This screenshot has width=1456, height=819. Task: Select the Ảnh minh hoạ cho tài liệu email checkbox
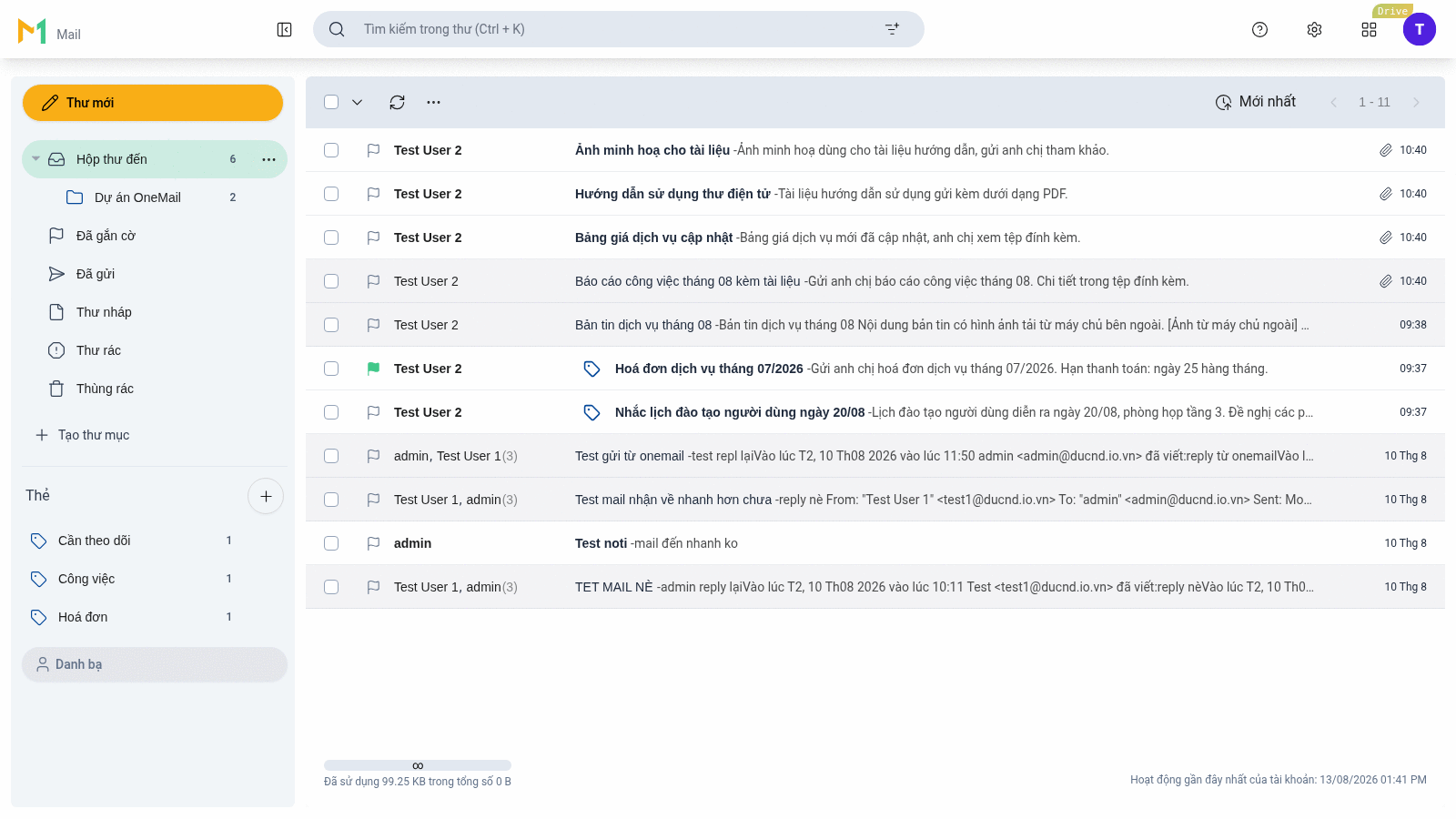331,150
